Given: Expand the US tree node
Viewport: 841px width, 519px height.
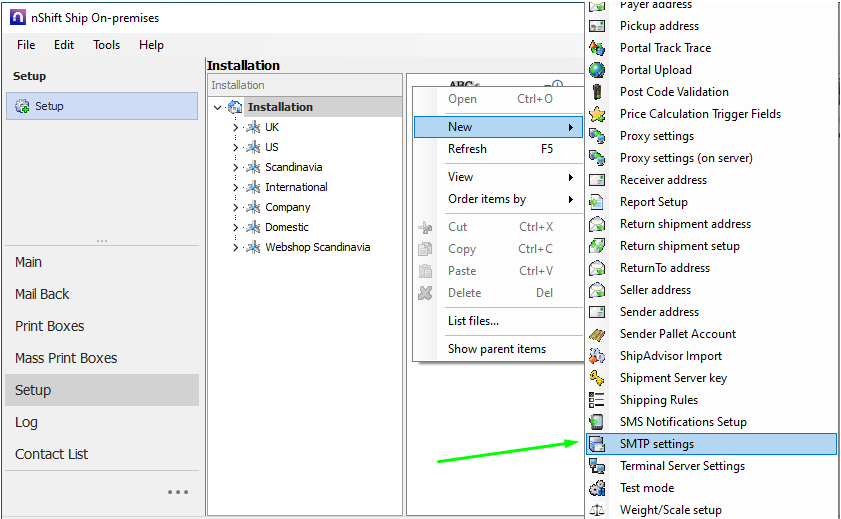Looking at the screenshot, I should point(235,147).
